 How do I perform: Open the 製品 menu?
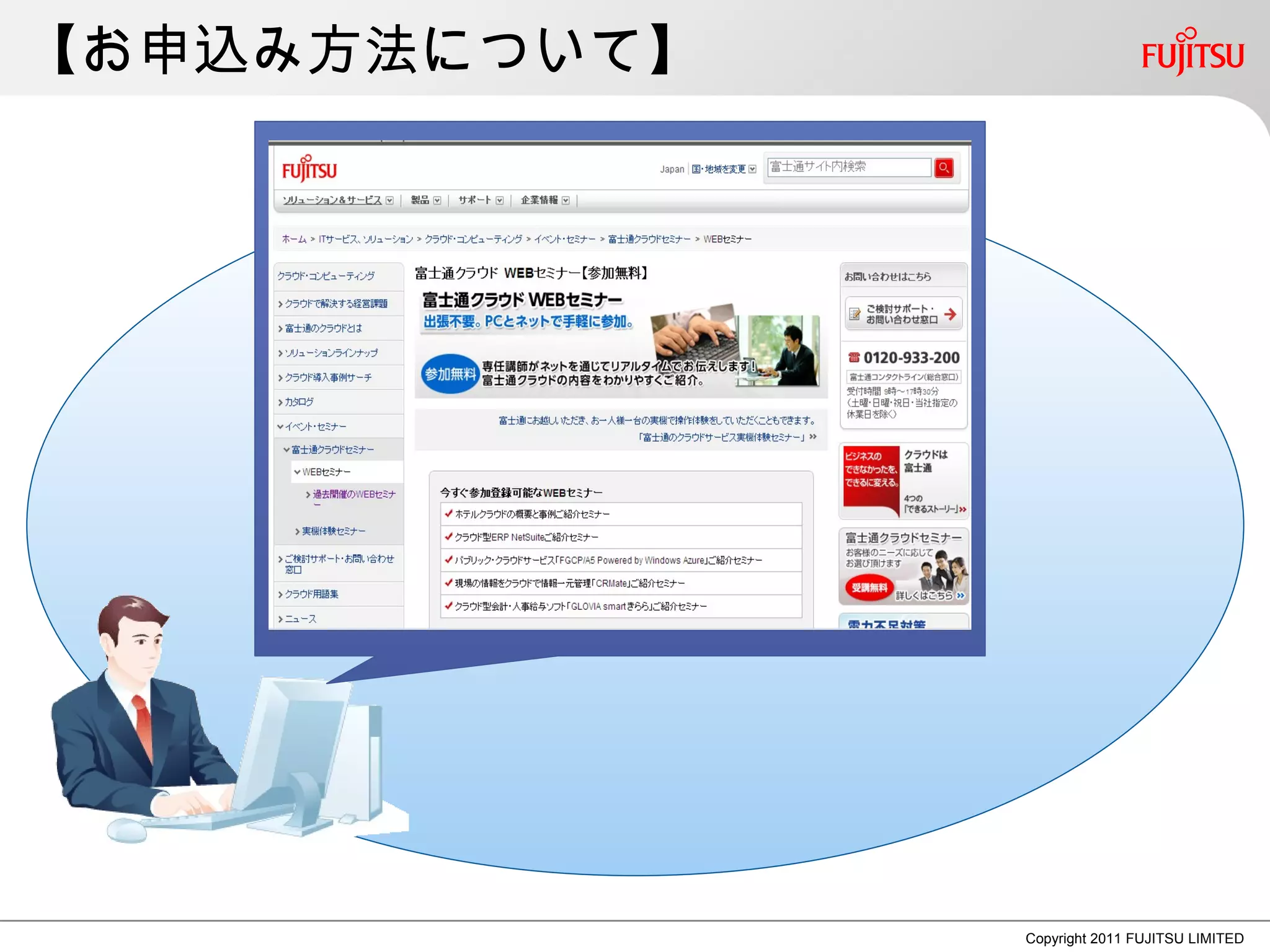(x=420, y=200)
